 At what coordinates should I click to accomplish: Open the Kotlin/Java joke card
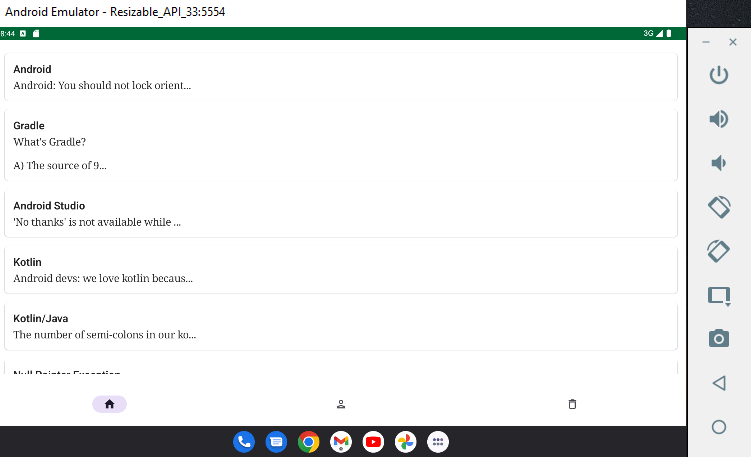[x=340, y=326]
